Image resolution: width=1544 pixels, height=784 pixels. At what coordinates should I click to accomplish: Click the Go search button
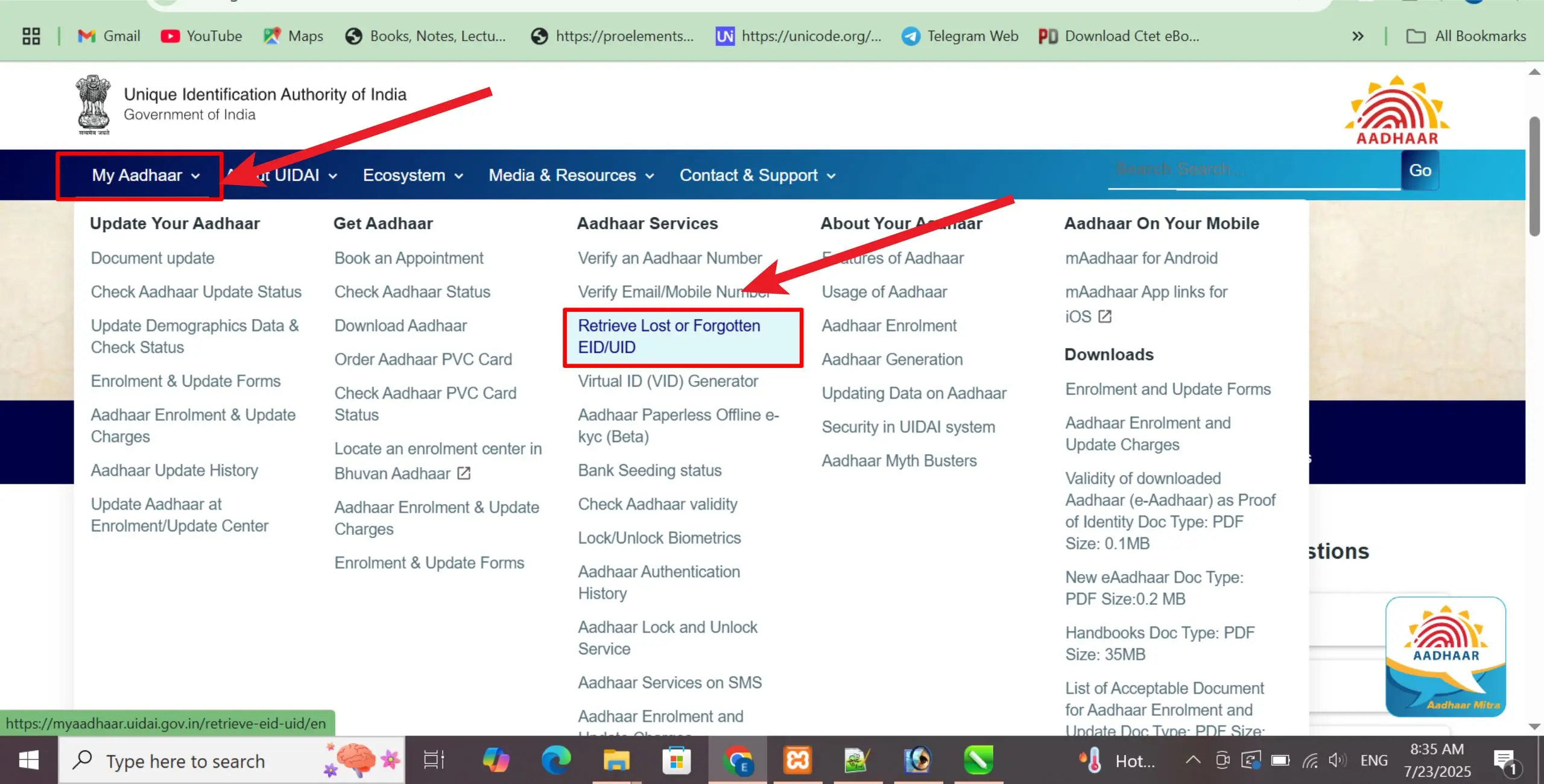pyautogui.click(x=1420, y=170)
